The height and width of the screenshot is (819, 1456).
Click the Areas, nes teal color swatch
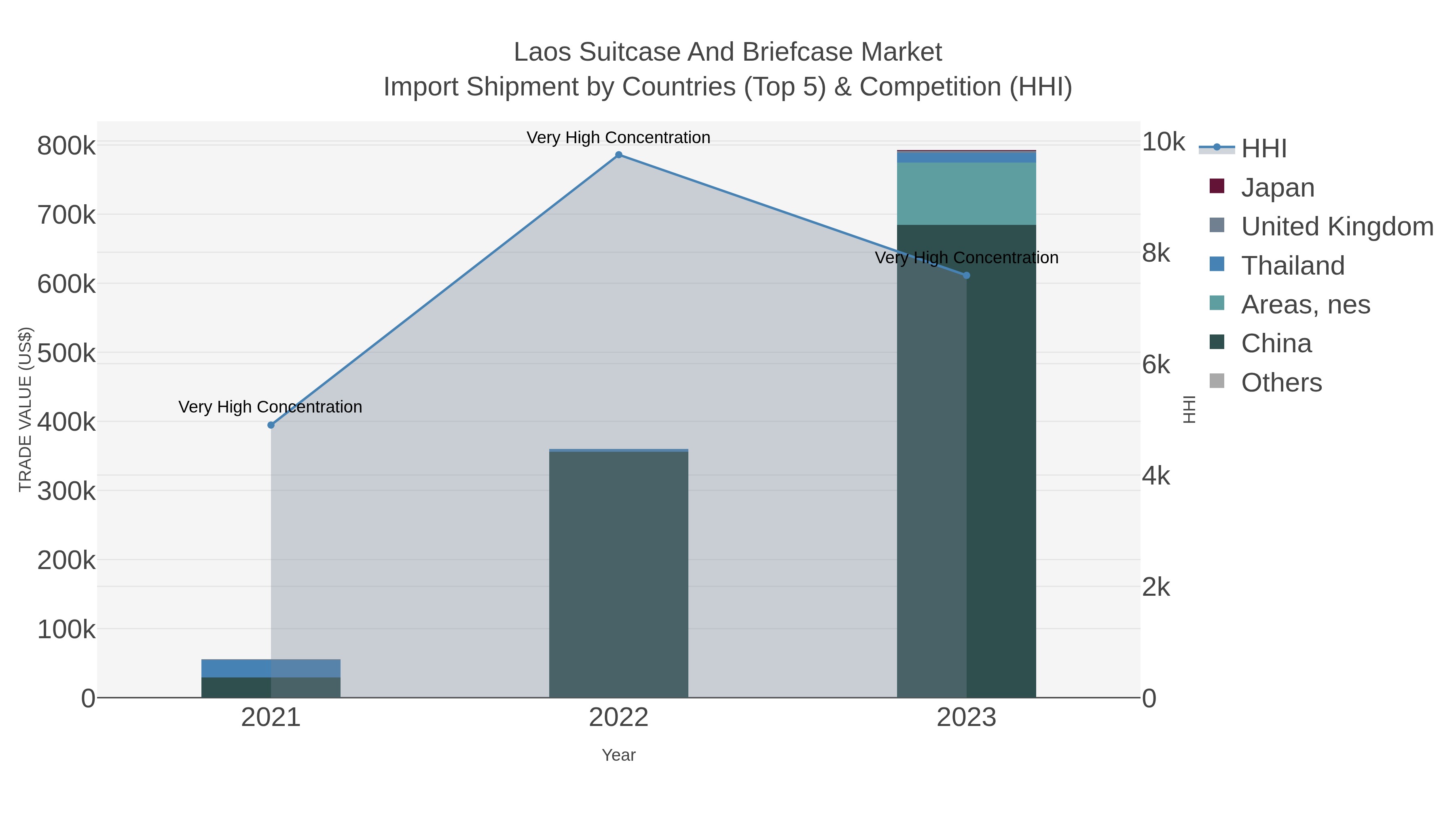click(1217, 303)
